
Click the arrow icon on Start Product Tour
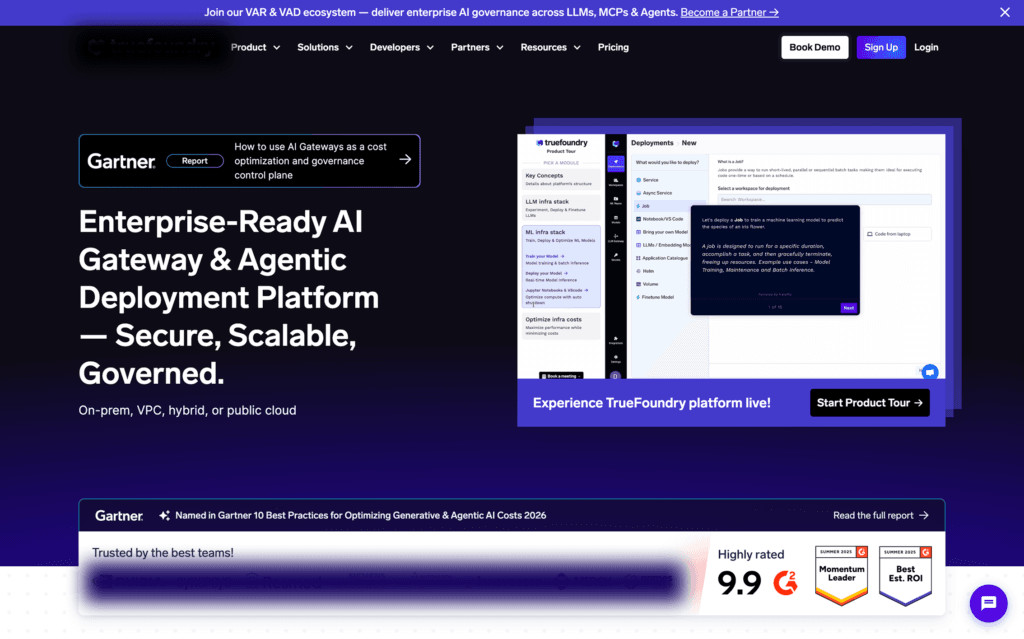pos(918,402)
